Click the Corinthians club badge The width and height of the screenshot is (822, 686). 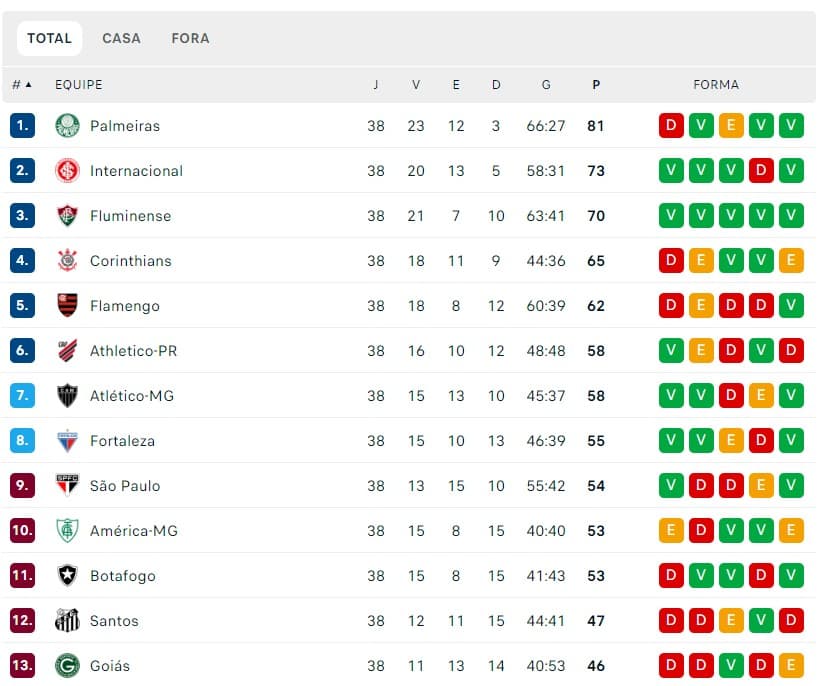pos(67,260)
